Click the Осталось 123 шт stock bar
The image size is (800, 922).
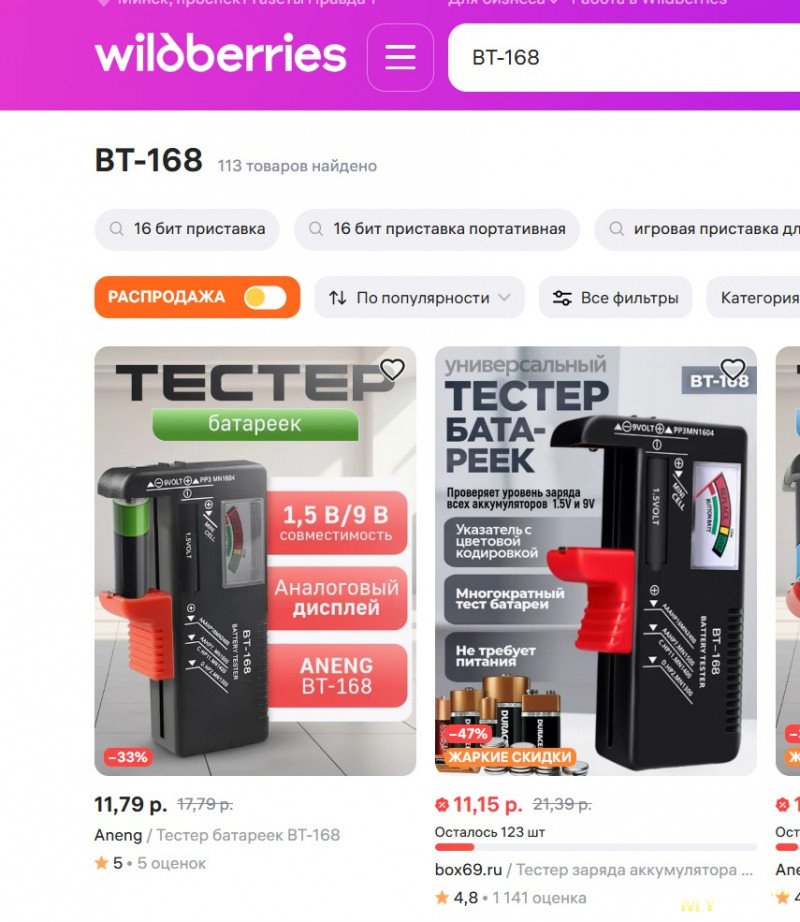[x=595, y=847]
